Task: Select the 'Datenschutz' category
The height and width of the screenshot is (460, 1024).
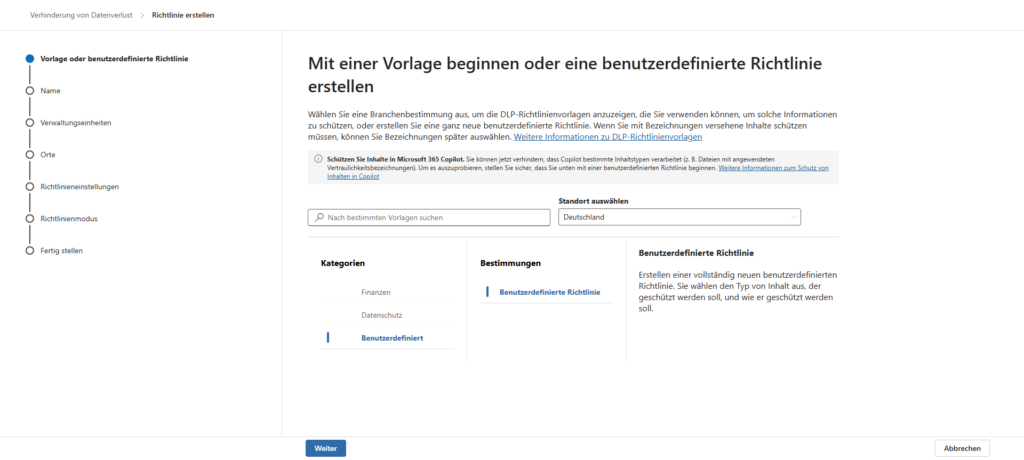Action: click(x=381, y=315)
